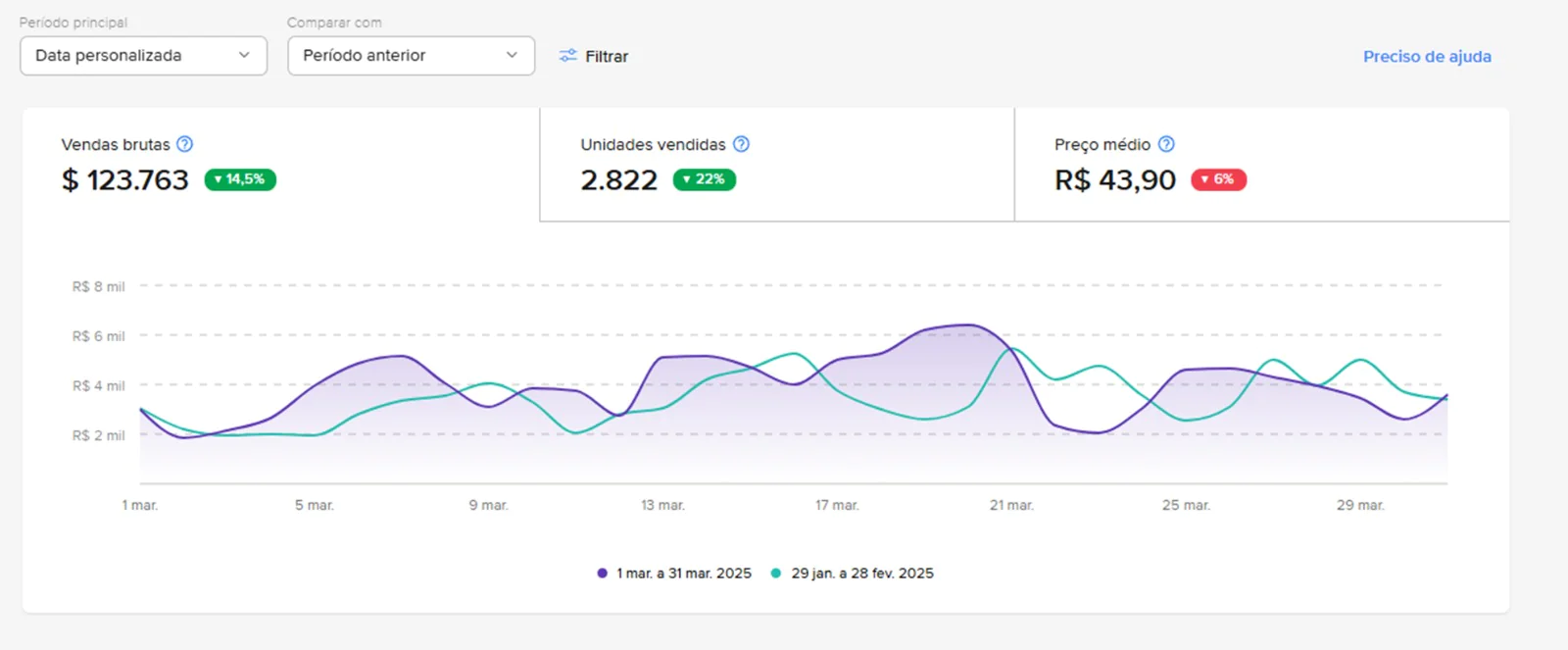
Task: Open the Preciso de ajuda link
Action: pos(1427,56)
